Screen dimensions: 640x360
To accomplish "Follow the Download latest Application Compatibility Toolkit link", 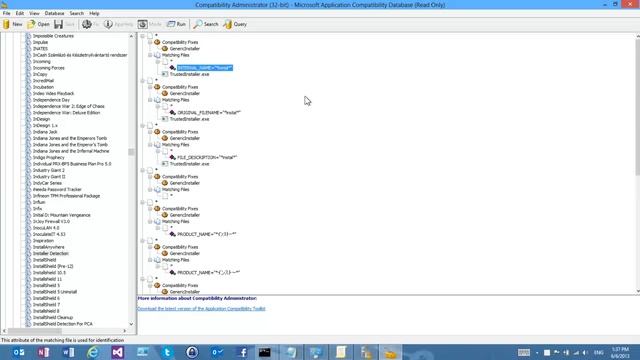I will click(201, 309).
